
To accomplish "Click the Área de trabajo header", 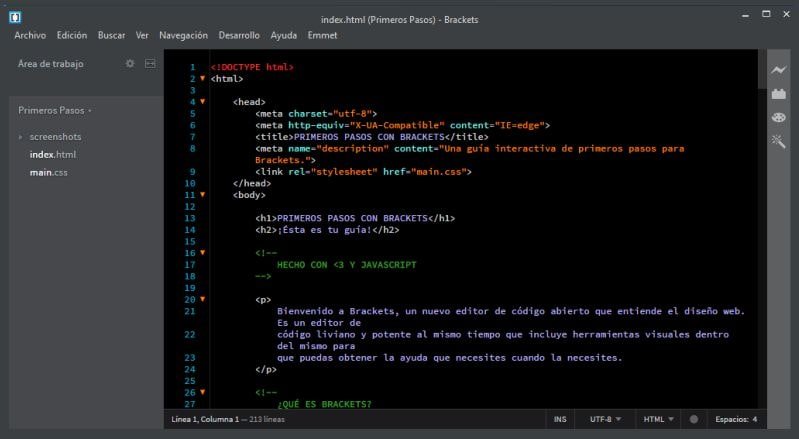I will pyautogui.click(x=50, y=64).
